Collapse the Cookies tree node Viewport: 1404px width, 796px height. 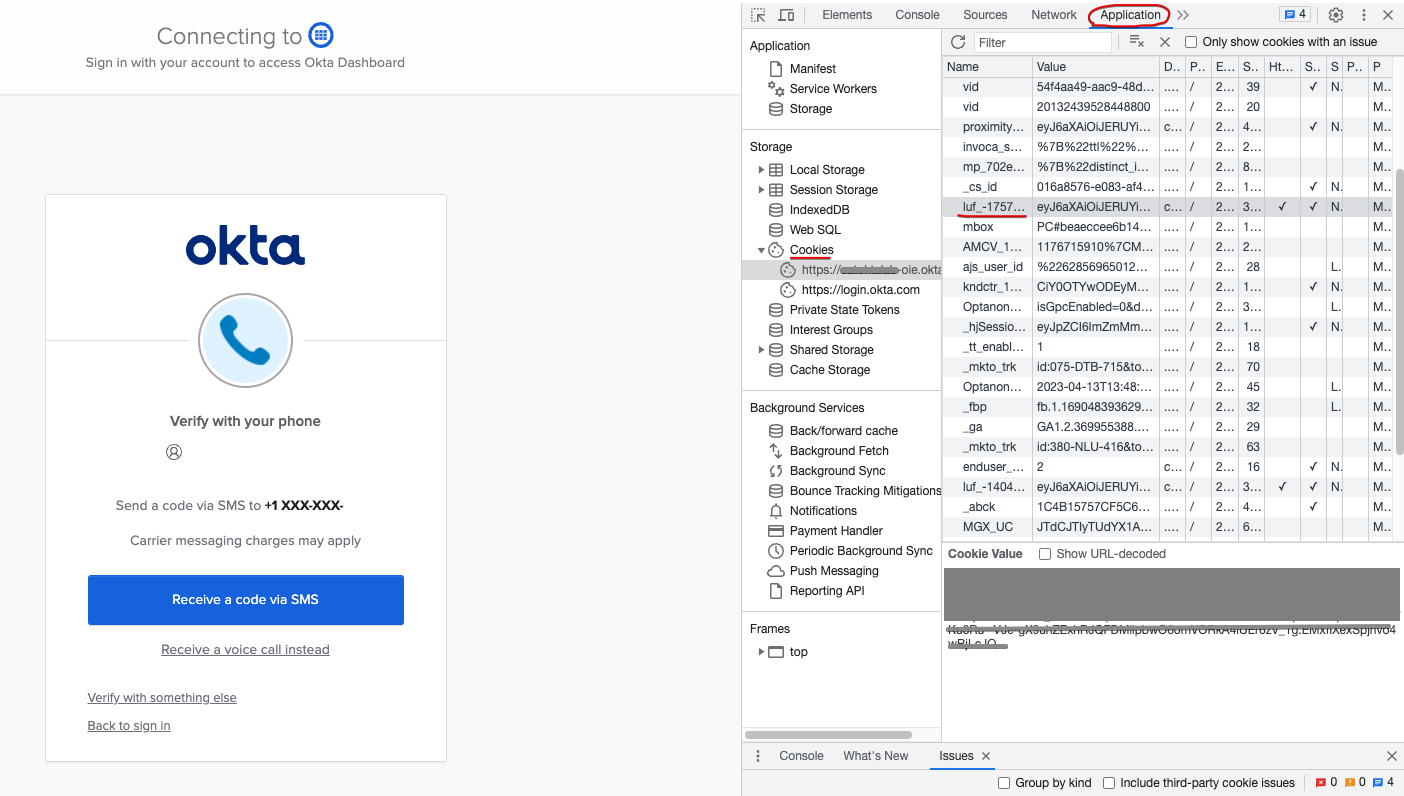[761, 250]
